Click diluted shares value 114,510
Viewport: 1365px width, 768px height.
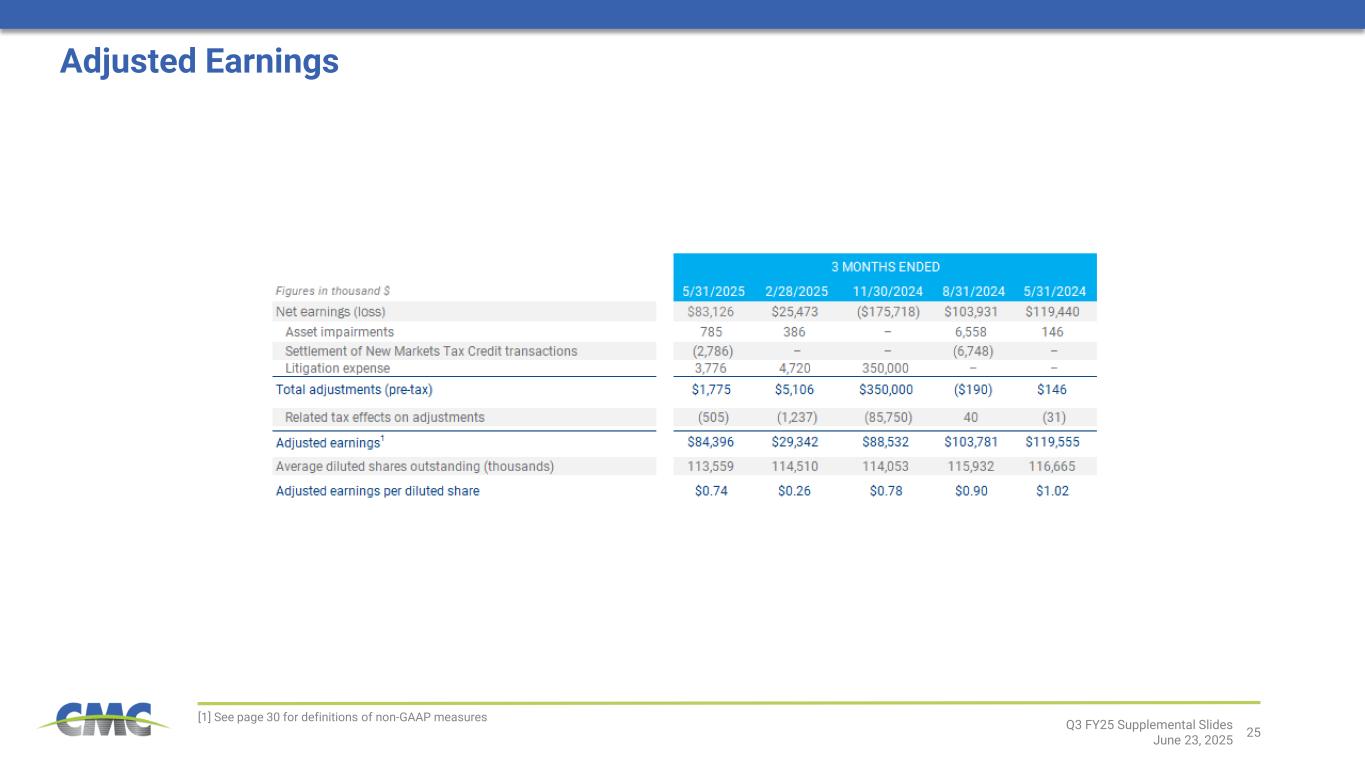pyautogui.click(x=796, y=466)
